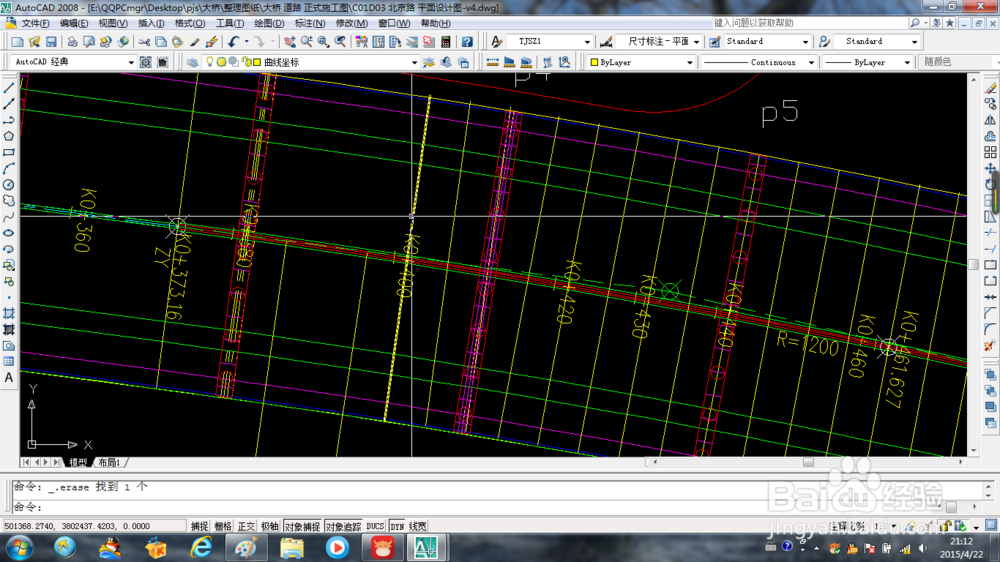Click the yellow layer color square

pos(257,62)
